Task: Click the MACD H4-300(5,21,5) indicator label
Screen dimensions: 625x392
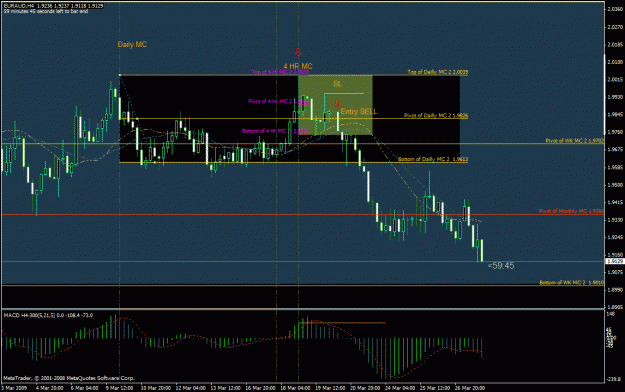Action: (48, 315)
